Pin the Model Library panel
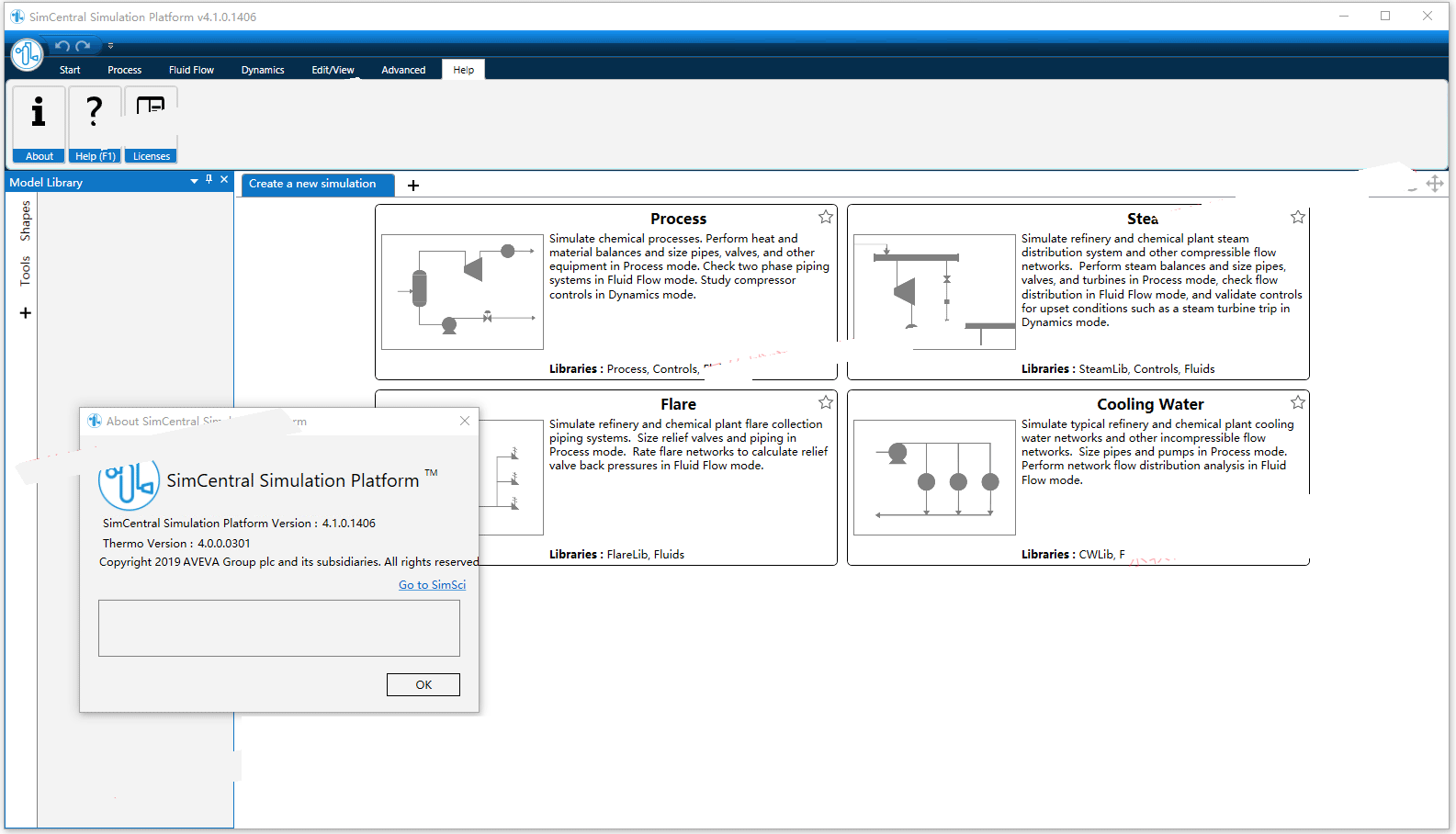This screenshot has height=834, width=1456. pyautogui.click(x=209, y=180)
